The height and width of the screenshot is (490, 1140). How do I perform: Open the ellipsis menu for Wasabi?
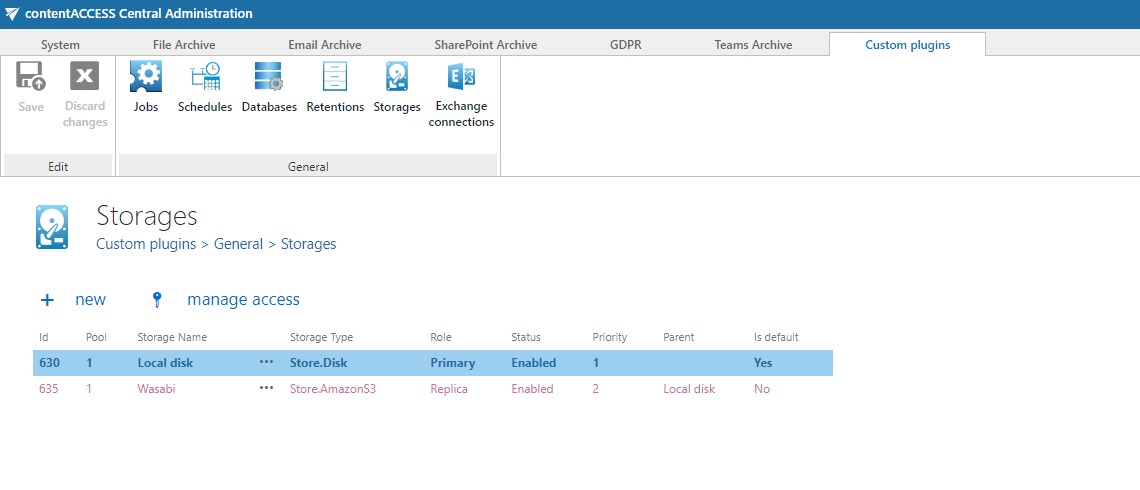(x=267, y=388)
